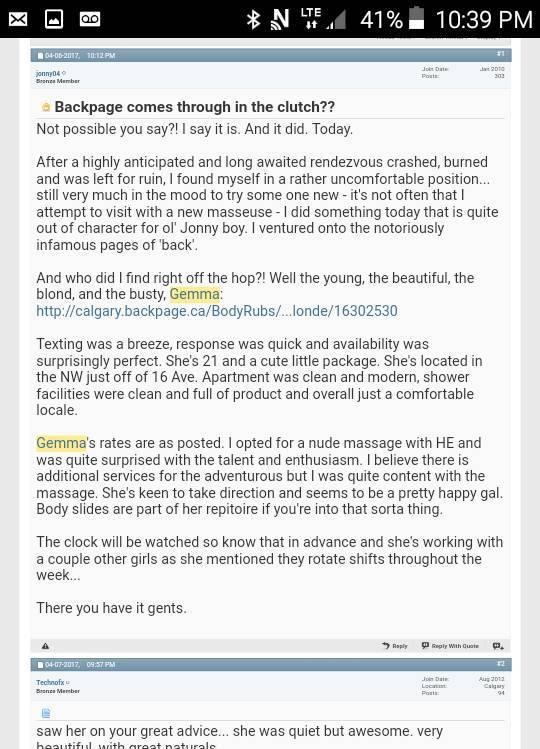
Task: Click the document icon in Technofx's post
Action: coord(46,713)
